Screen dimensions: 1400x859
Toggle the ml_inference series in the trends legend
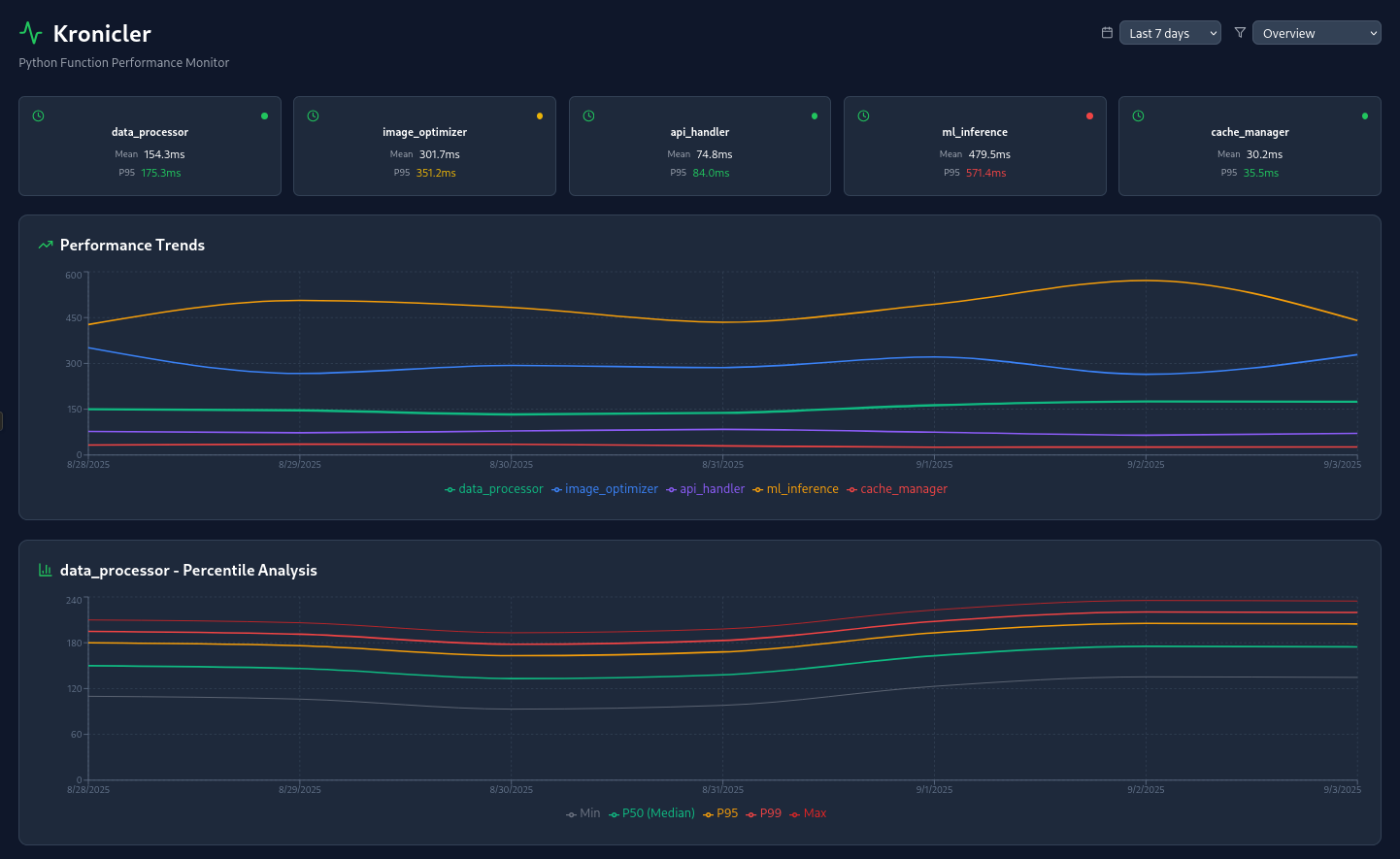pos(795,489)
